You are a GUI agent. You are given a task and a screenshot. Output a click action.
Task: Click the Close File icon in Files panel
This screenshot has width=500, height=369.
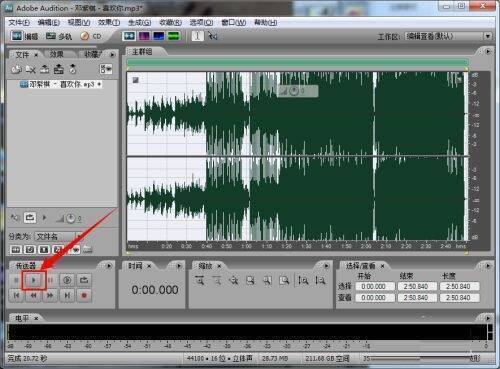click(31, 69)
